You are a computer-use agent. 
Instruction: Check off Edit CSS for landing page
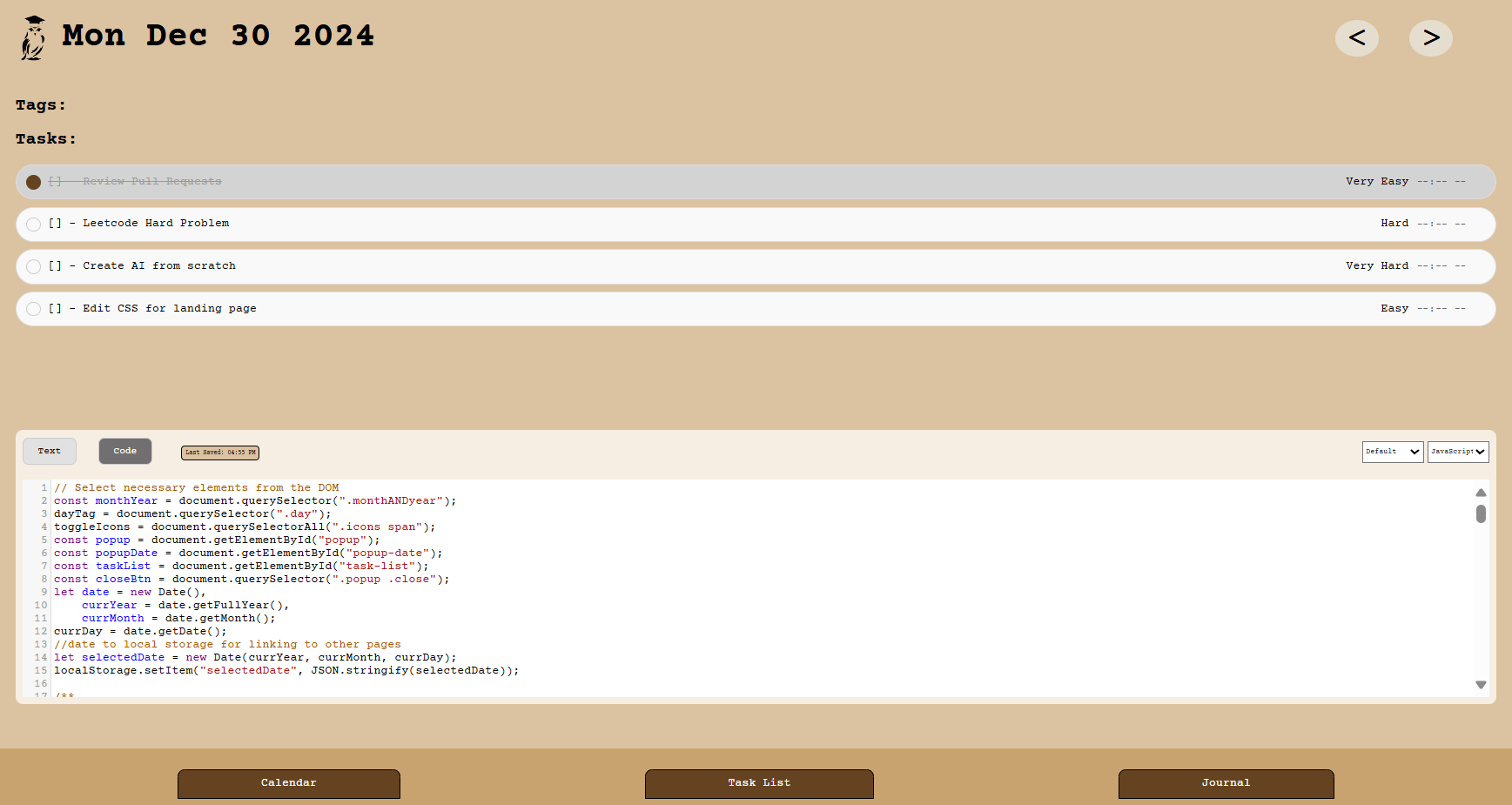(x=33, y=309)
